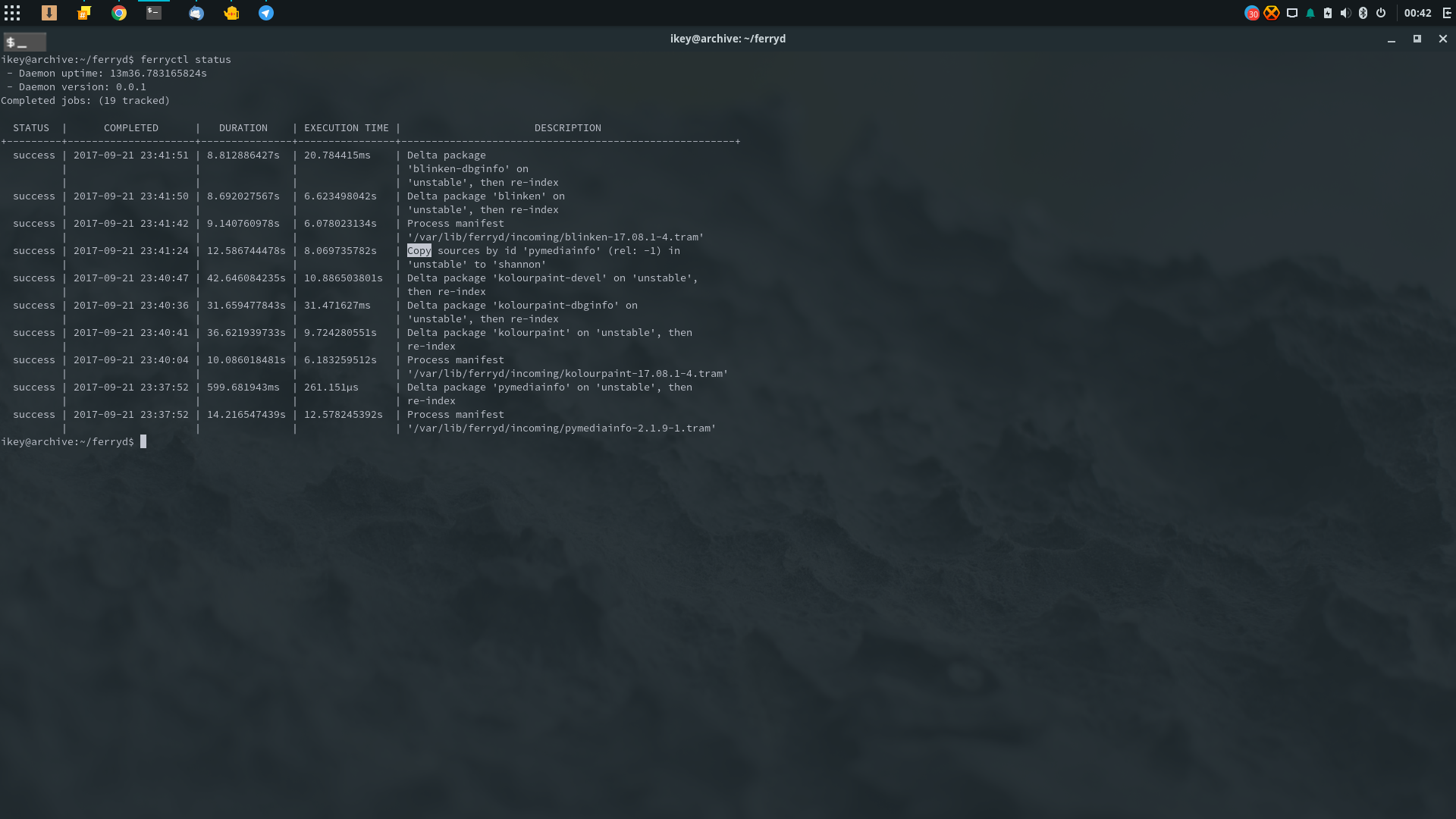The height and width of the screenshot is (819, 1456).
Task: Click the DURATION column header
Action: tap(243, 128)
